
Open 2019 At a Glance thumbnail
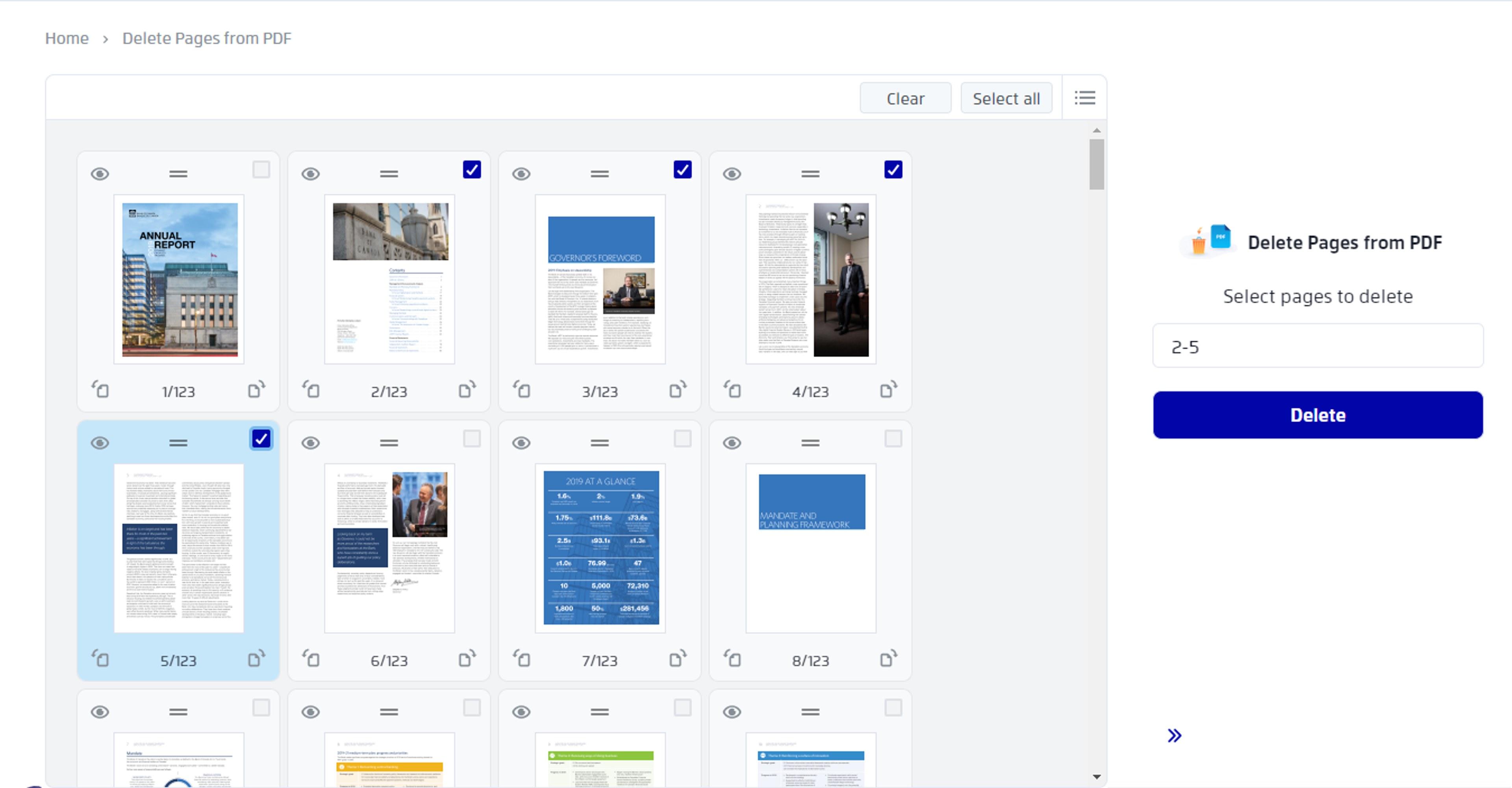coord(600,549)
